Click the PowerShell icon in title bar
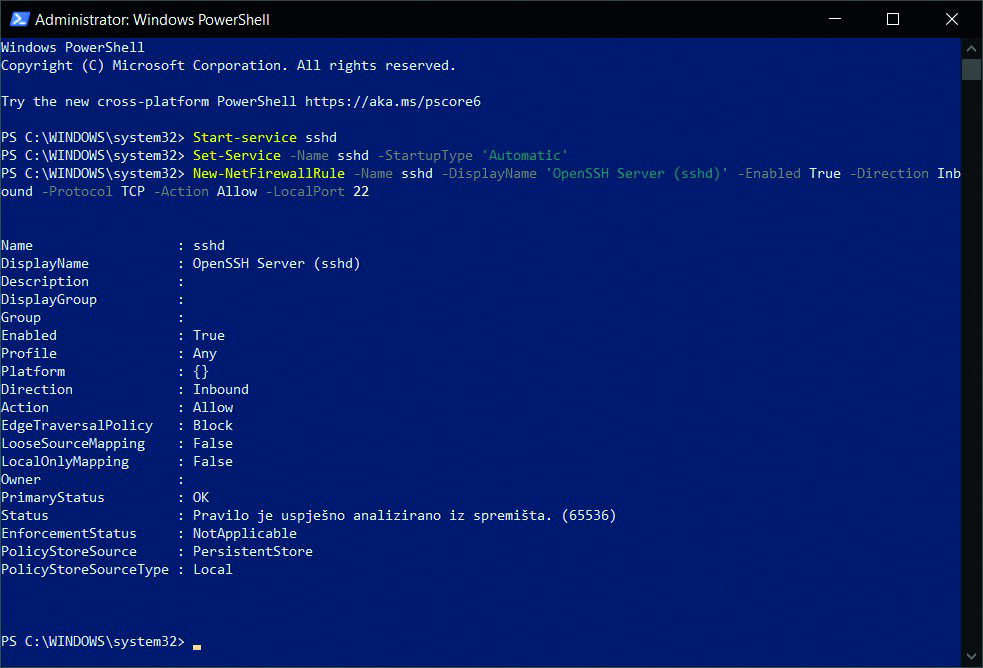This screenshot has height=668, width=983. click(17, 19)
